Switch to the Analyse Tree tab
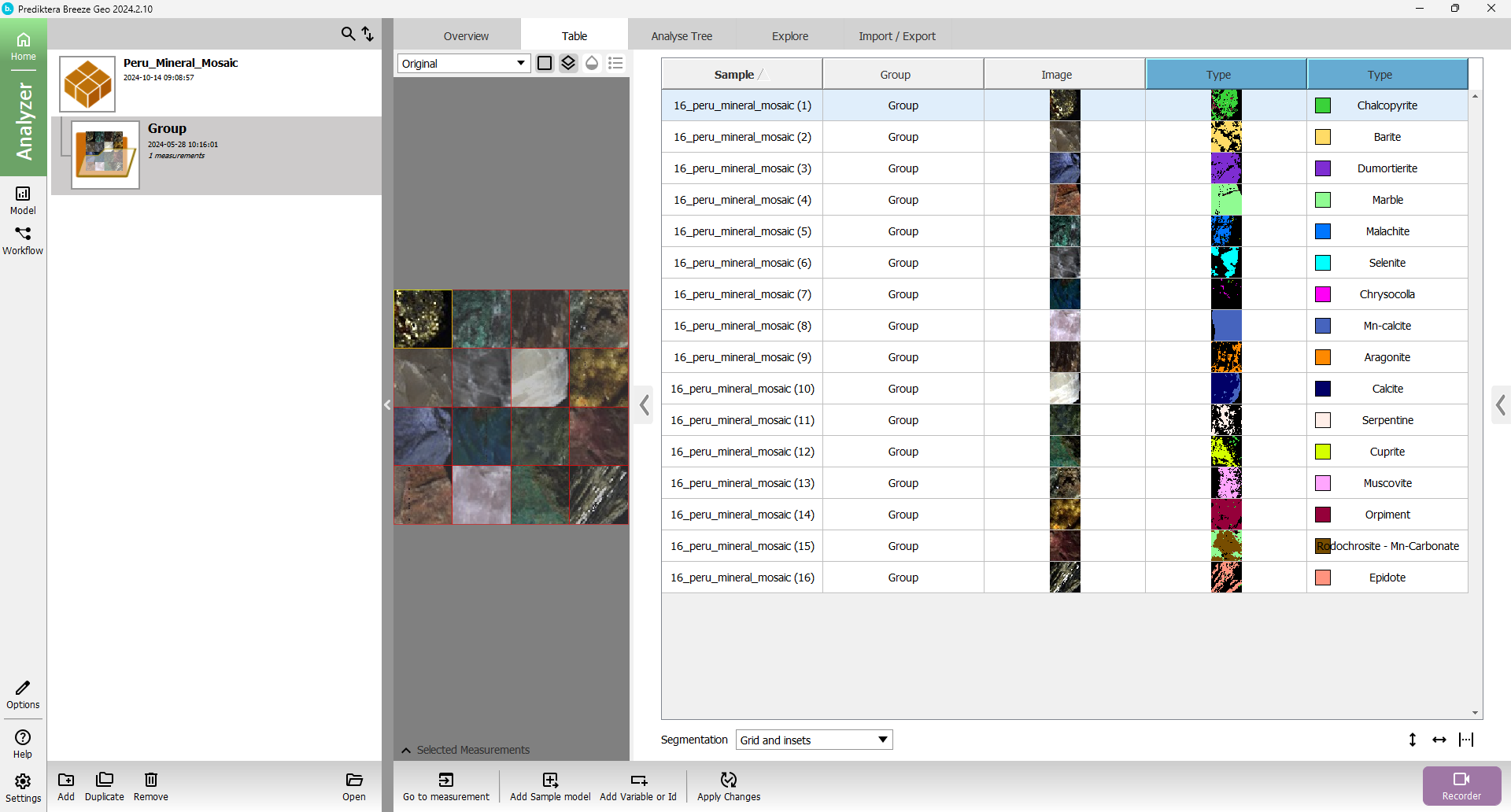 click(x=682, y=36)
